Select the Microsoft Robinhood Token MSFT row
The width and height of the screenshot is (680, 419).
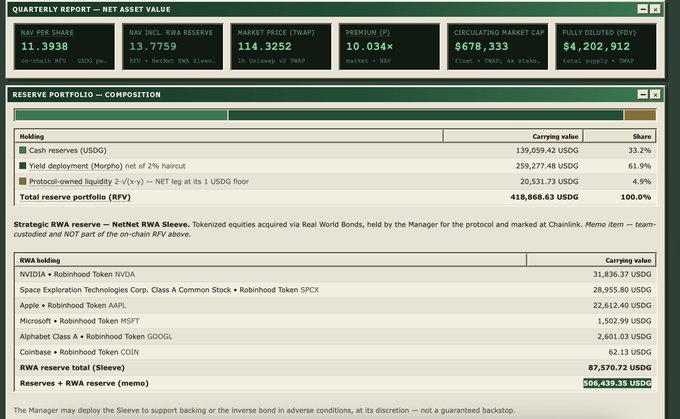(x=335, y=321)
